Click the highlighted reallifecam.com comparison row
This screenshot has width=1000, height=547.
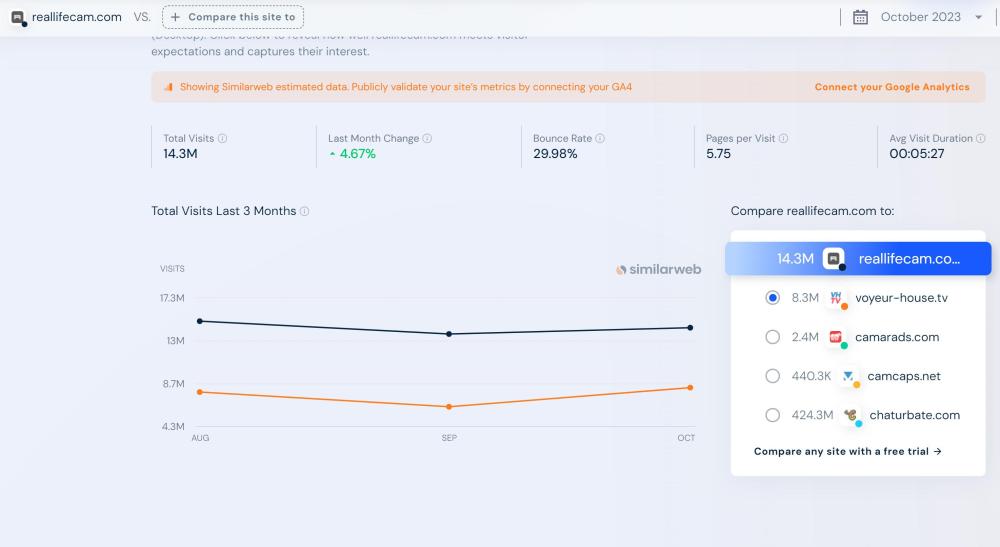[858, 259]
